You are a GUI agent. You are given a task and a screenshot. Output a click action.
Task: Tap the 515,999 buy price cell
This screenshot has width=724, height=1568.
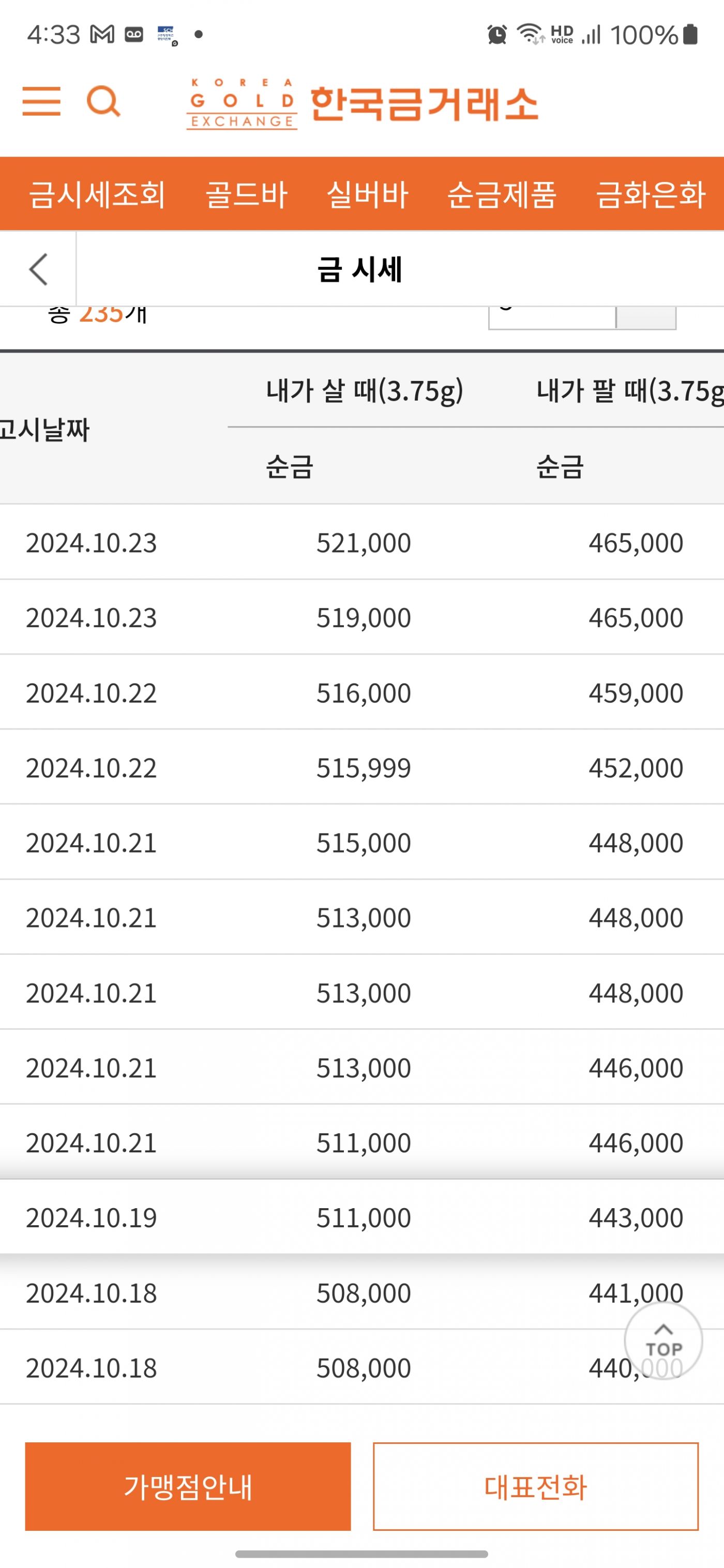point(364,768)
